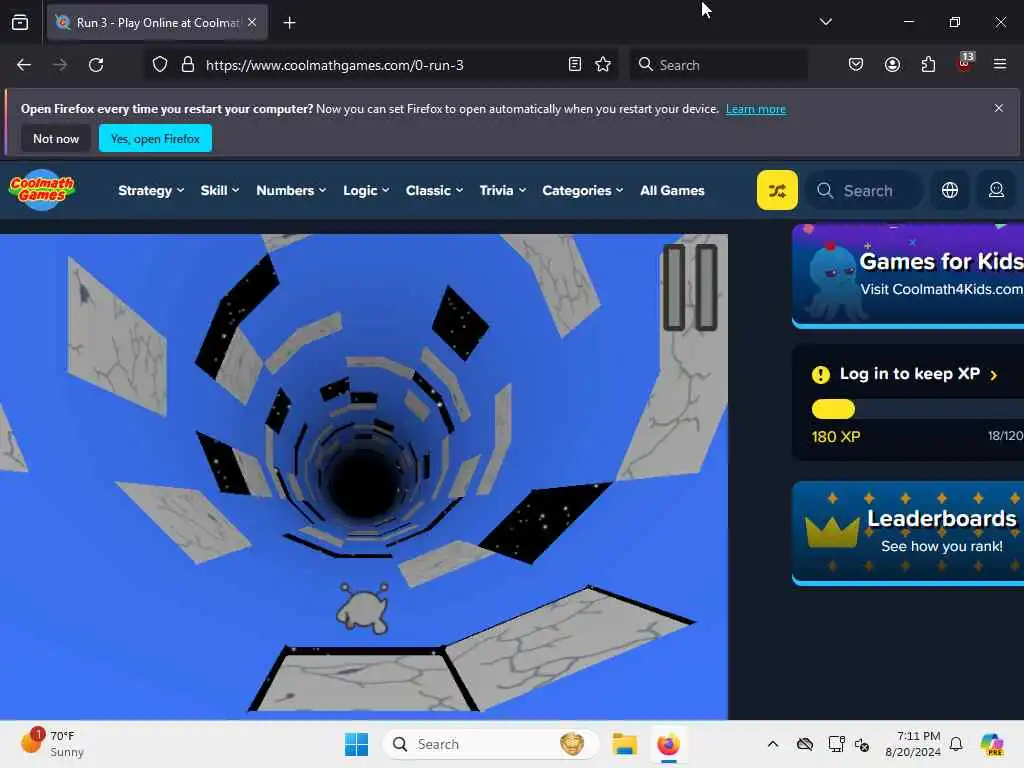
Task: Click the OneDrive cloud tray icon
Action: 805,744
